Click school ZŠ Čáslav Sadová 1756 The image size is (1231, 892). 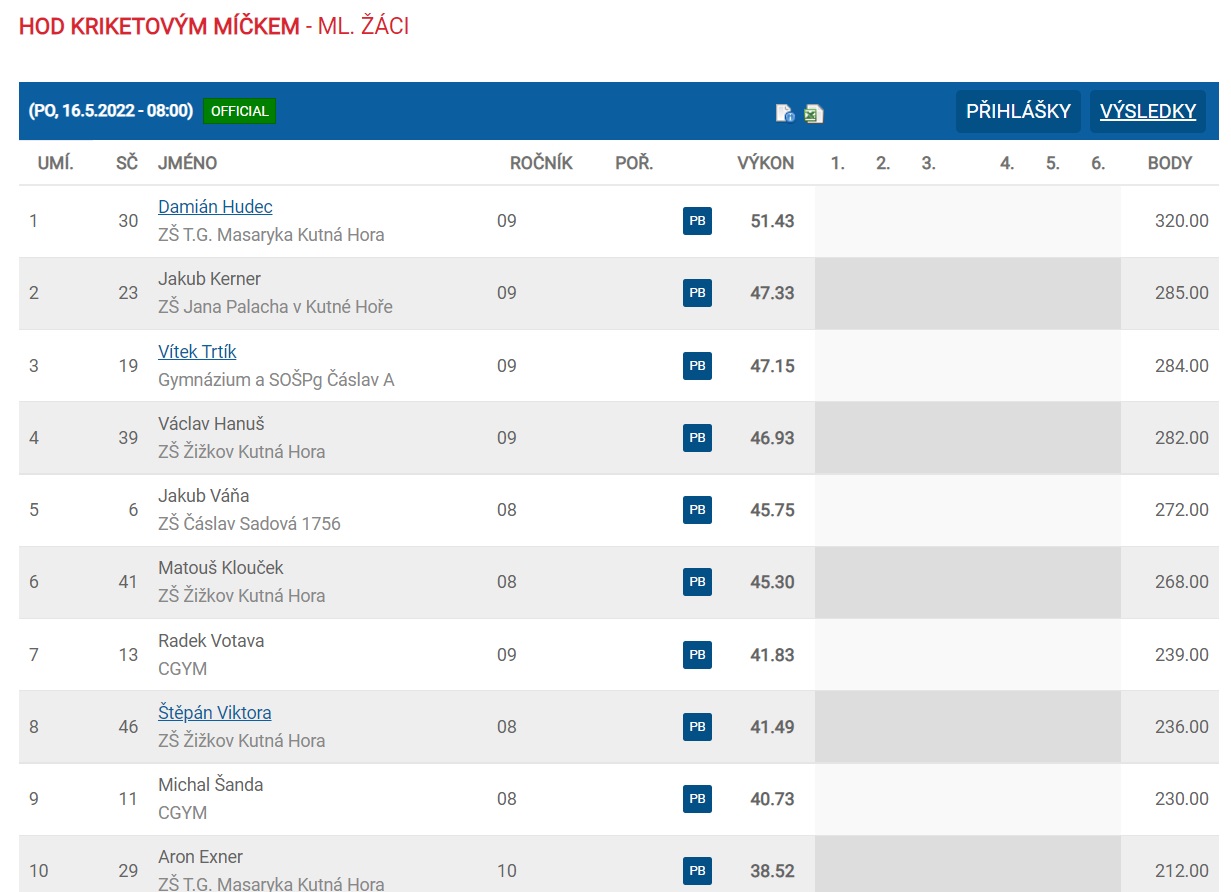pyautogui.click(x=249, y=524)
